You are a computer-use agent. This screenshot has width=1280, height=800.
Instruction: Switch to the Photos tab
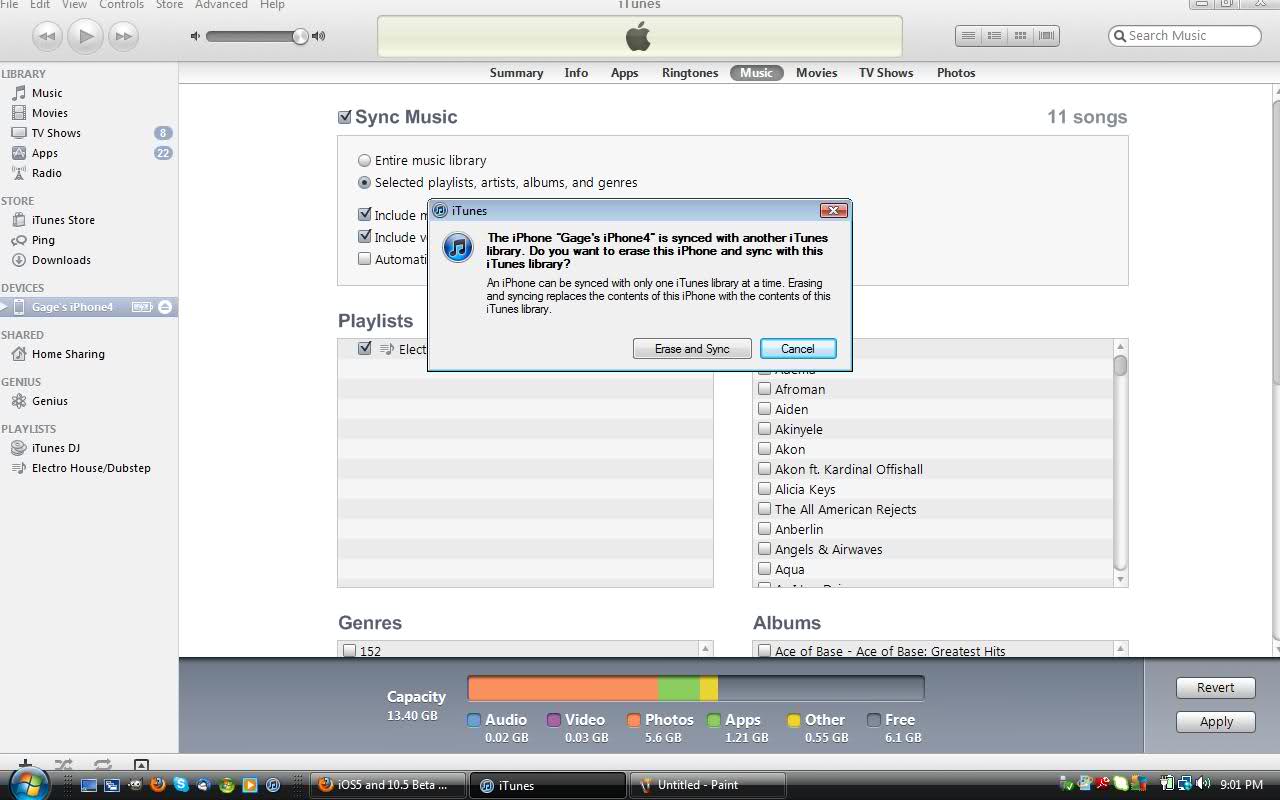956,73
